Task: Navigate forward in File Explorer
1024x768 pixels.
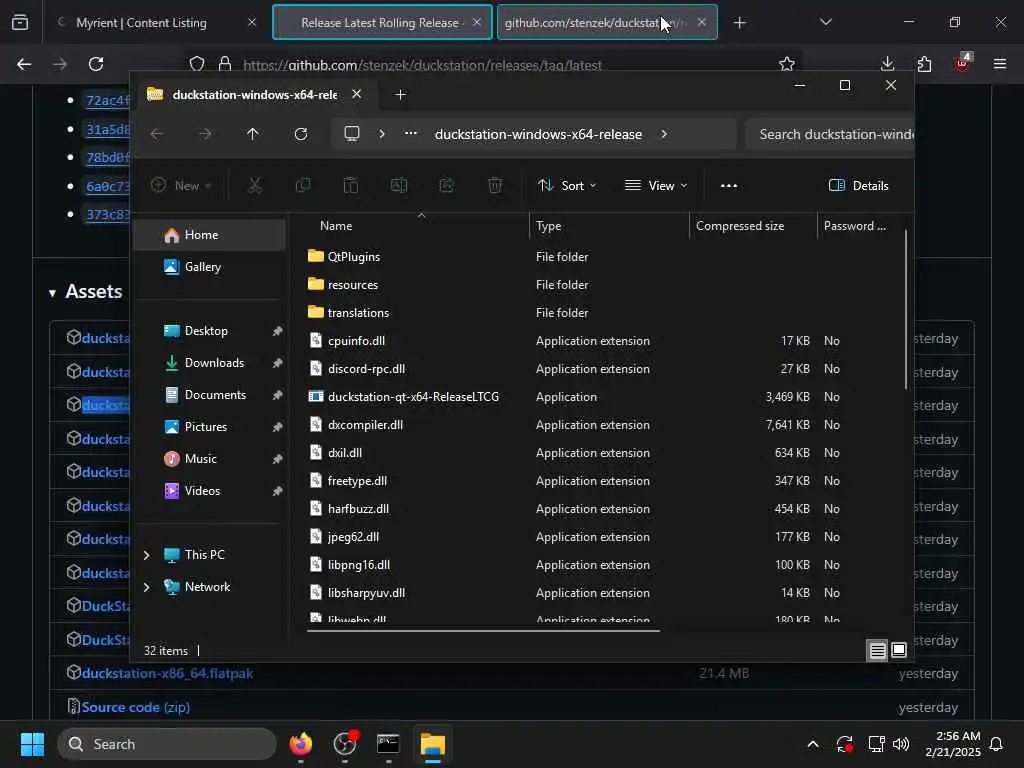Action: point(205,134)
